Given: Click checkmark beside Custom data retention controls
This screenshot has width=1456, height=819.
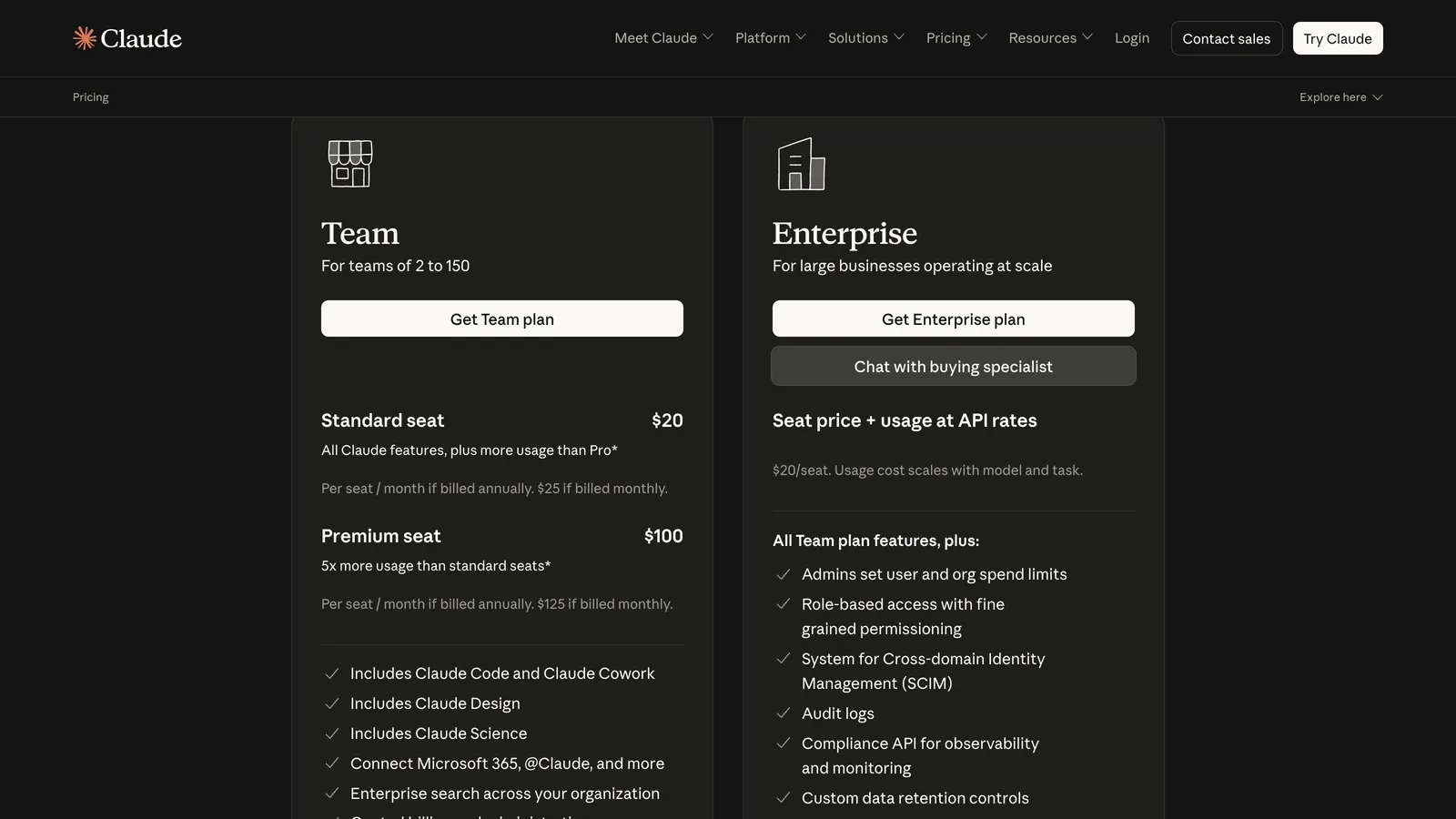Looking at the screenshot, I should 784,798.
